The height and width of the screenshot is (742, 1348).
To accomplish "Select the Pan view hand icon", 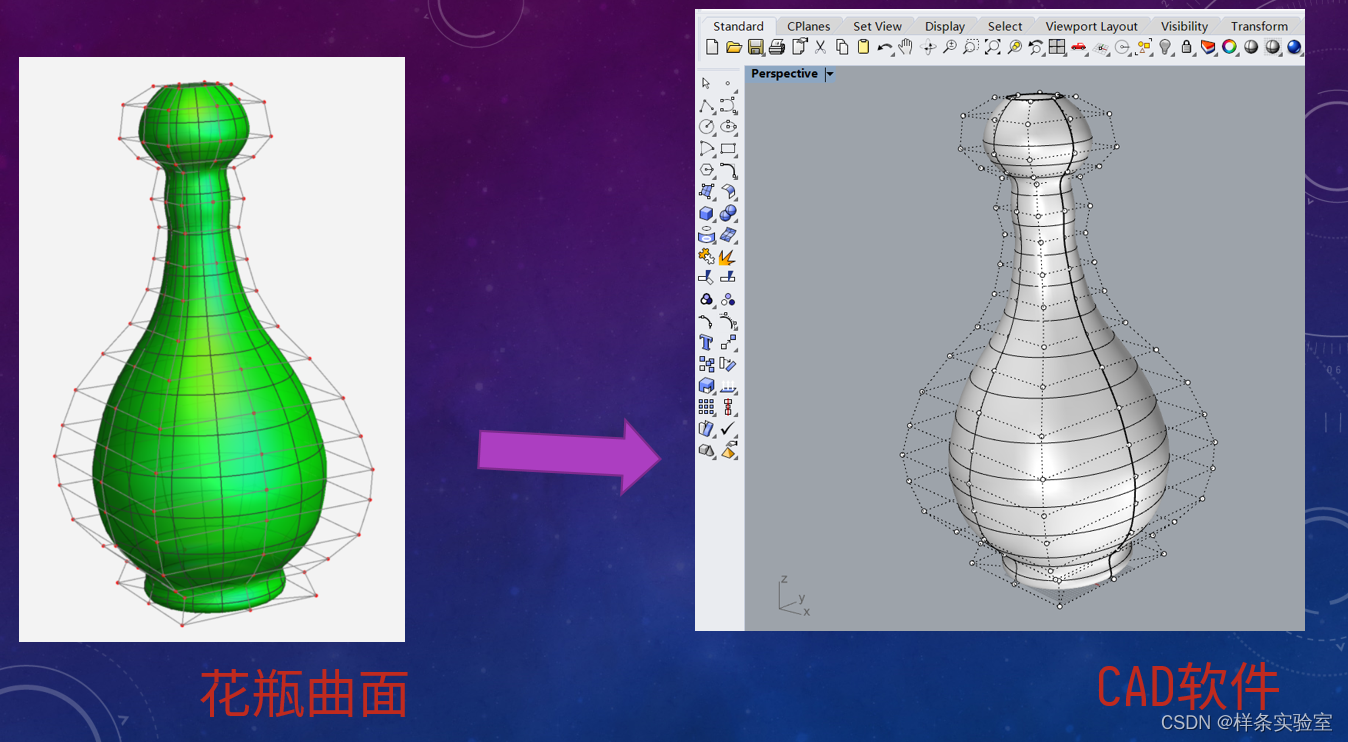I will pos(904,47).
